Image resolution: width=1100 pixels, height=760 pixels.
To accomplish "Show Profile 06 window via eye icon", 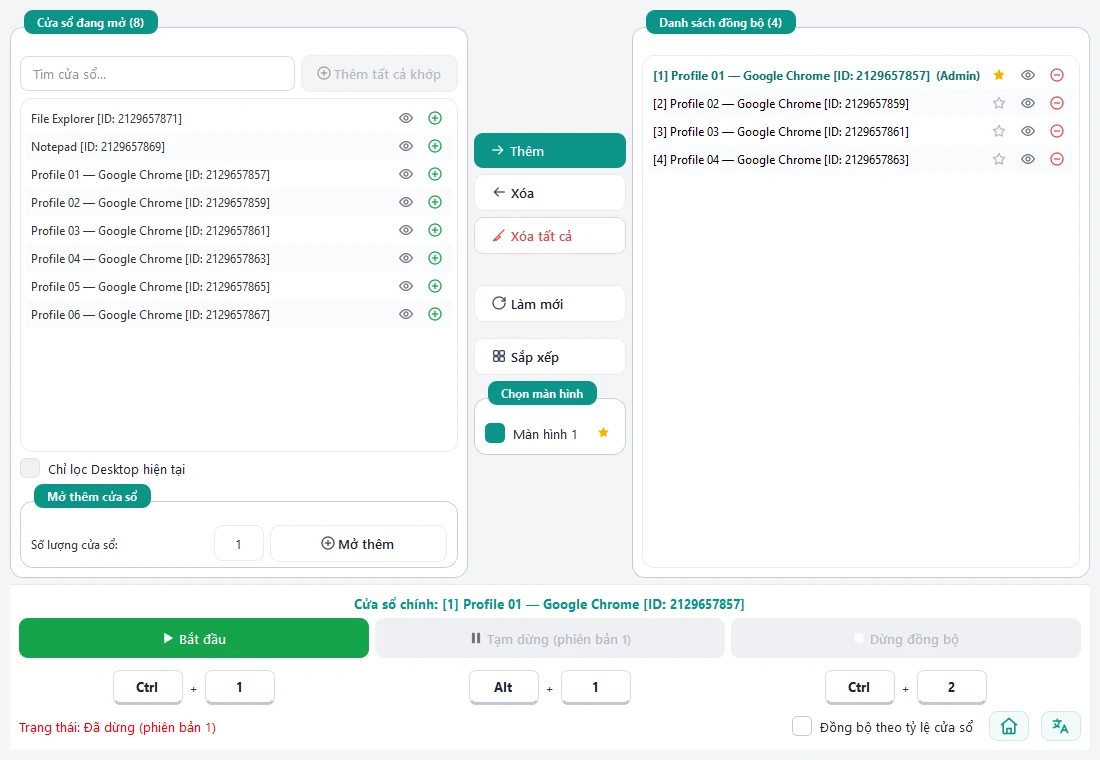I will coord(406,314).
